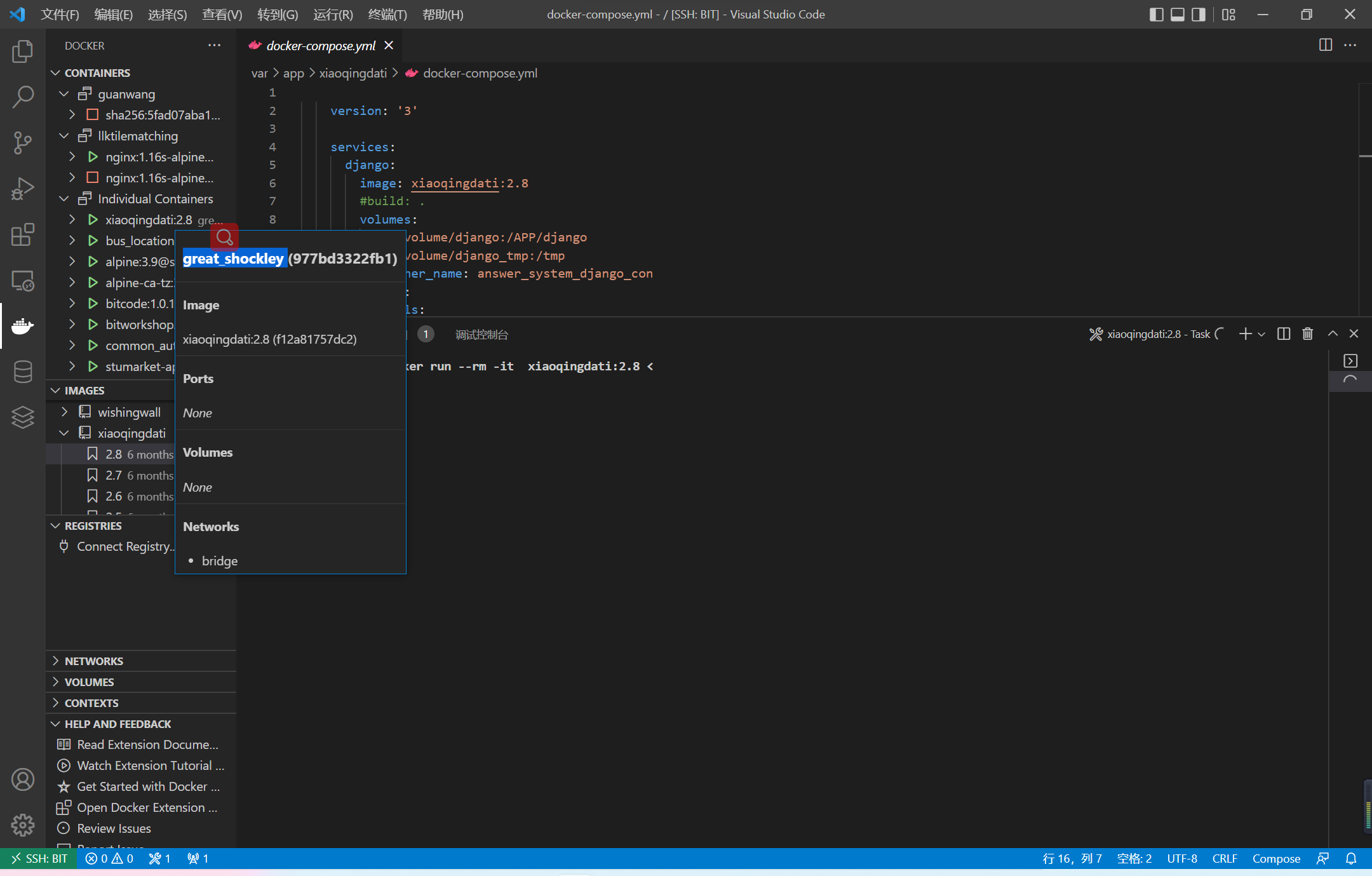Select the xiaoqingdati:2.8 running container
The width and height of the screenshot is (1372, 876).
pyautogui.click(x=141, y=220)
